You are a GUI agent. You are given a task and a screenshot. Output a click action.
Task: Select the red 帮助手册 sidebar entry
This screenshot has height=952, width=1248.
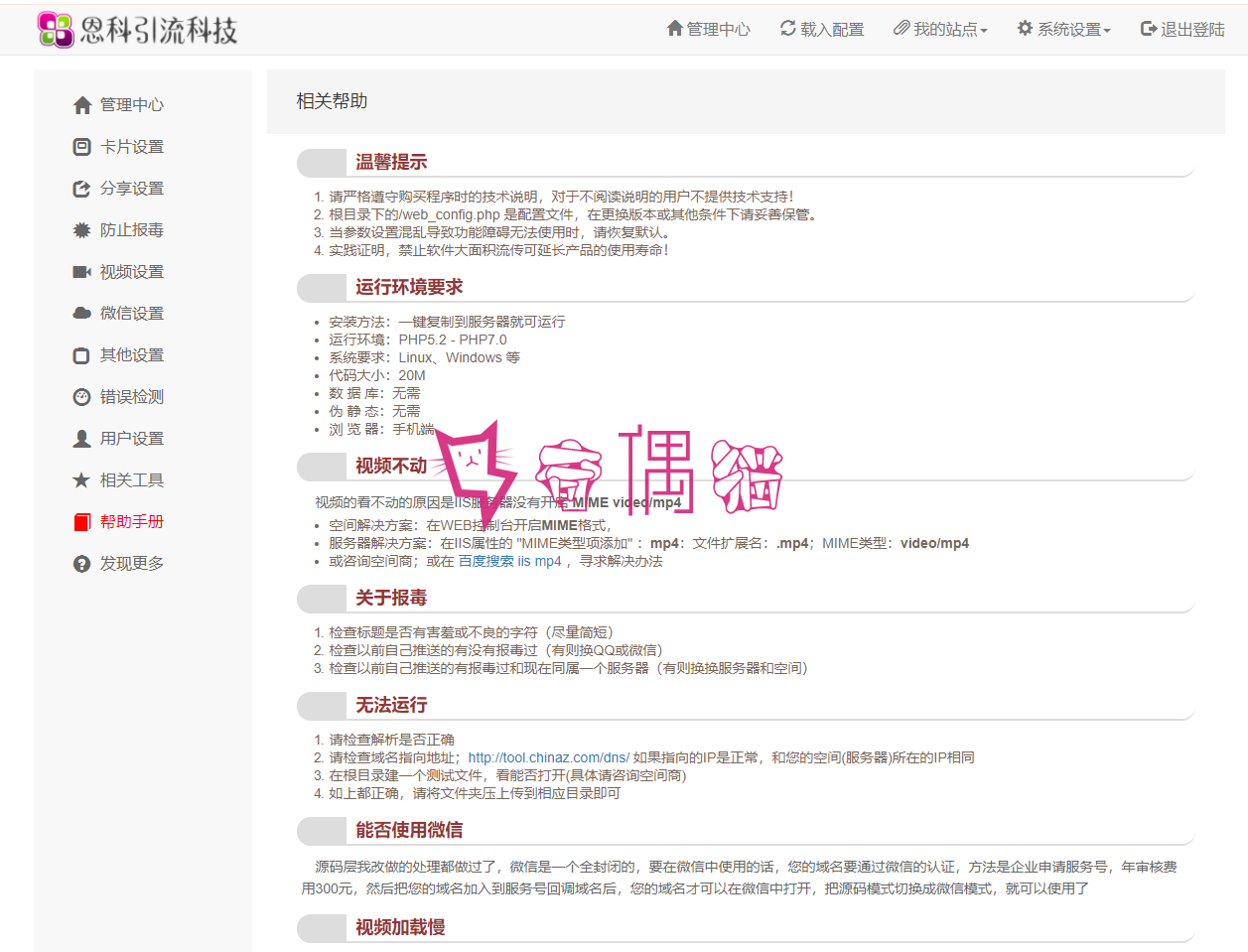(x=132, y=522)
